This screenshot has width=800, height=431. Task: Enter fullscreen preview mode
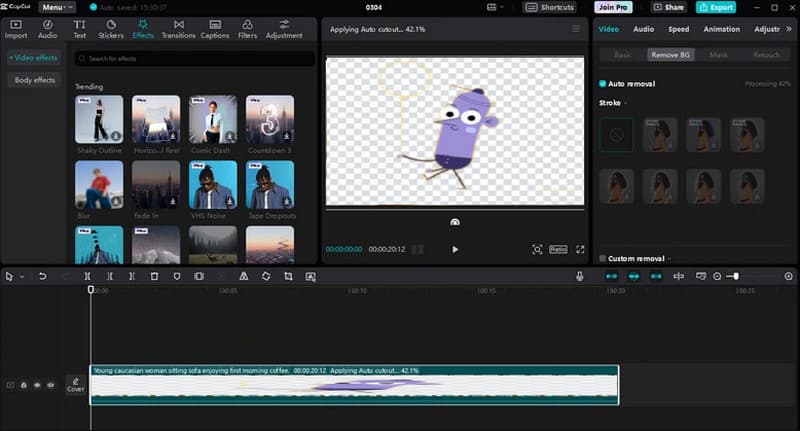tap(580, 249)
